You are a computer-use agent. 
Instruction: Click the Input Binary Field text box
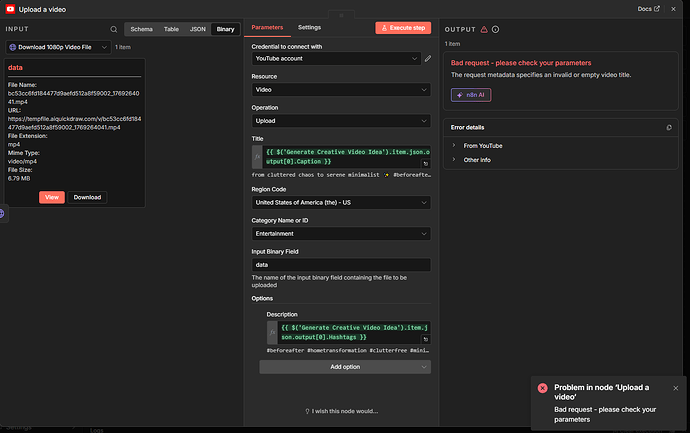pos(341,265)
